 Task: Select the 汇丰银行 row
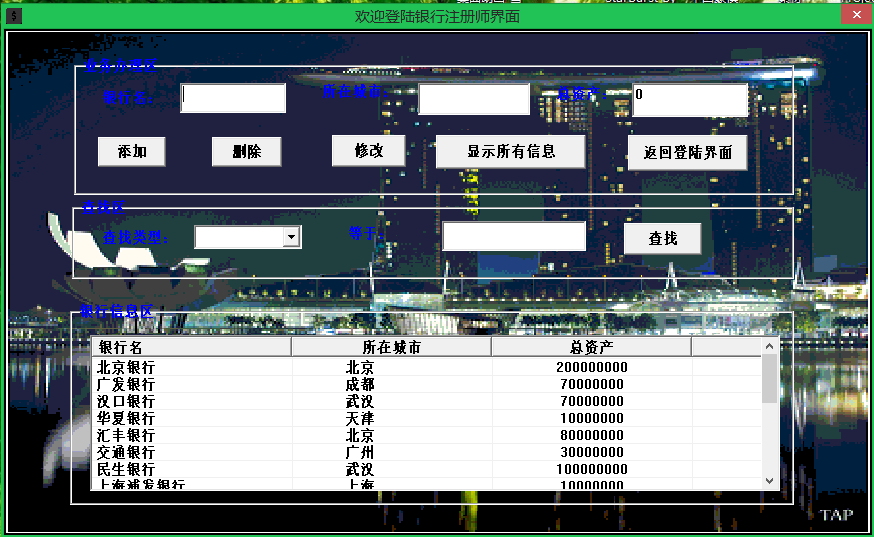click(426, 436)
